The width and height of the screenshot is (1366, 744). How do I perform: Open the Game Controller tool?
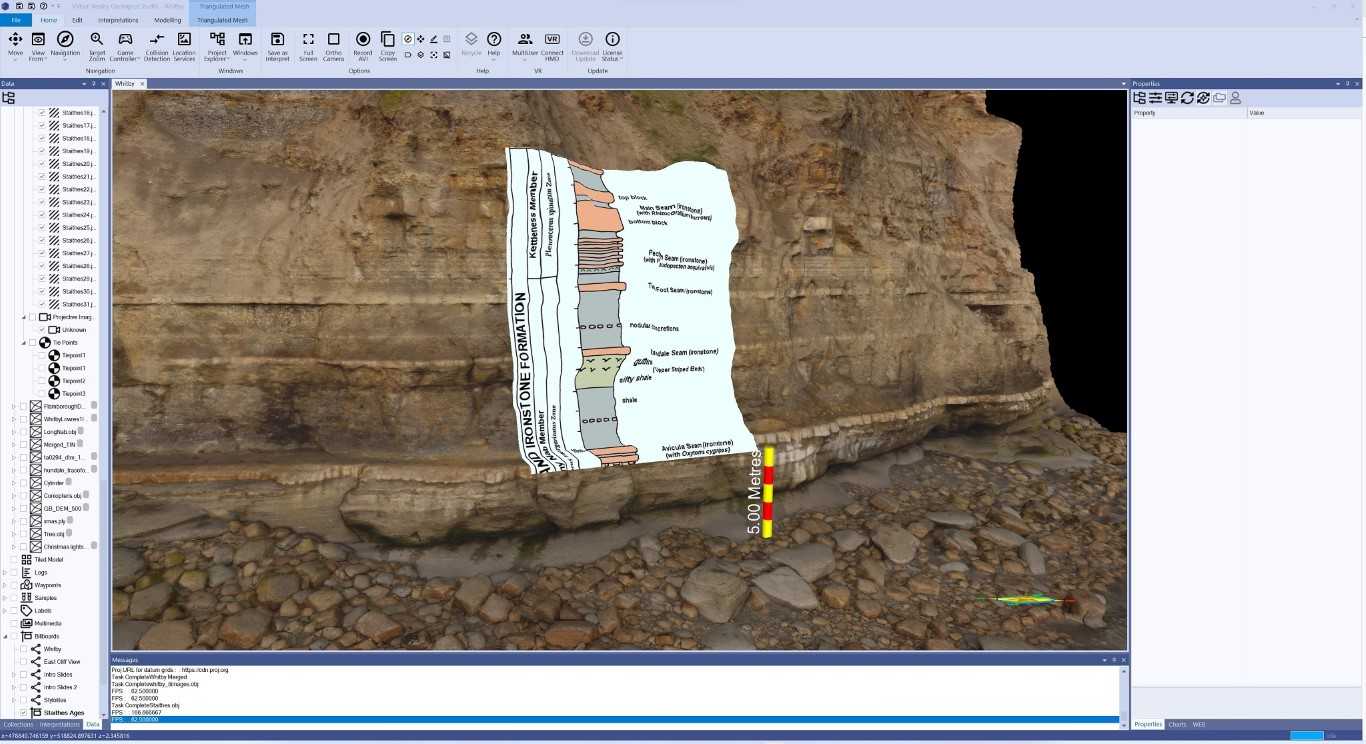124,45
